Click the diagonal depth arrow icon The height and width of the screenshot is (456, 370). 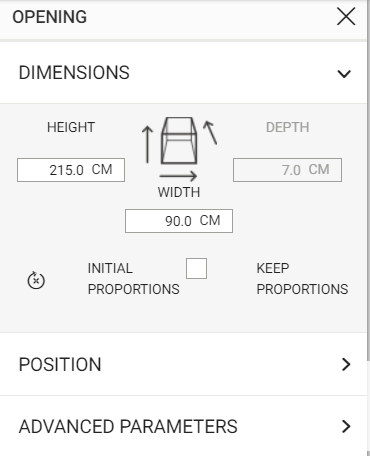tap(210, 132)
